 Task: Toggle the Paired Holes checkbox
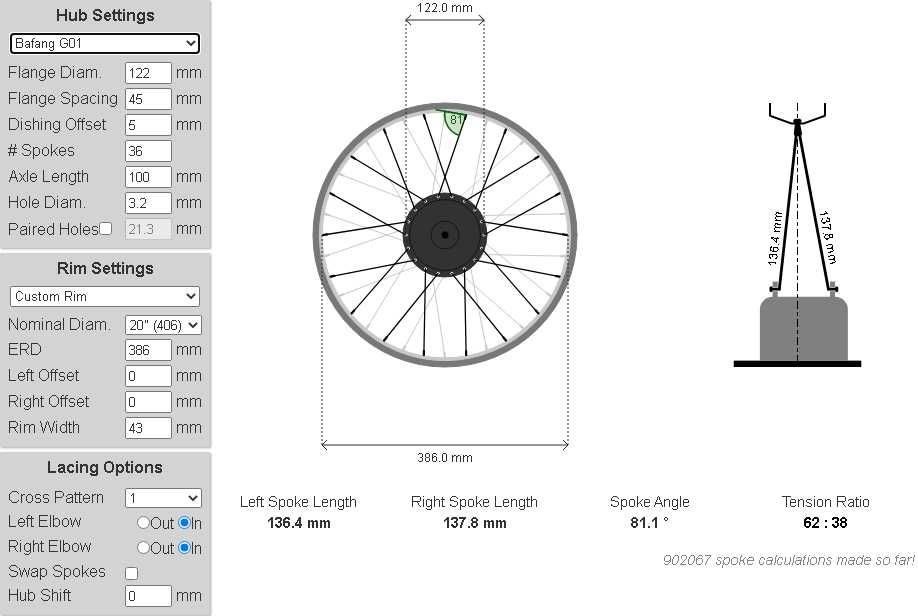pos(105,228)
